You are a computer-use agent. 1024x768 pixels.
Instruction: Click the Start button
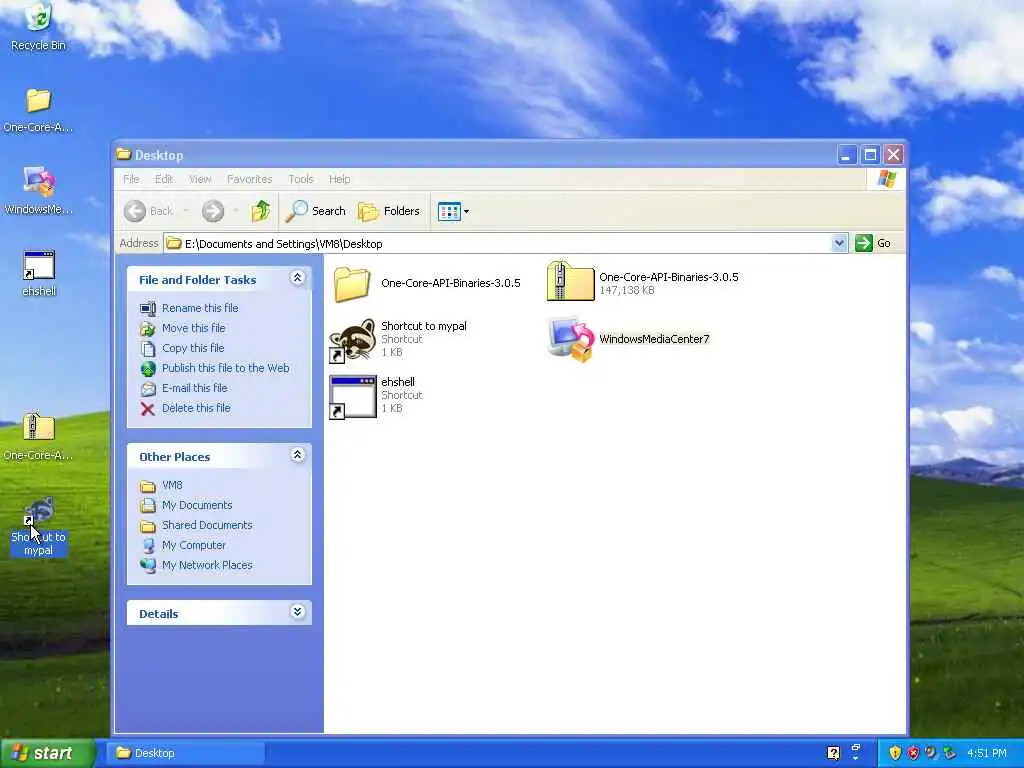47,753
